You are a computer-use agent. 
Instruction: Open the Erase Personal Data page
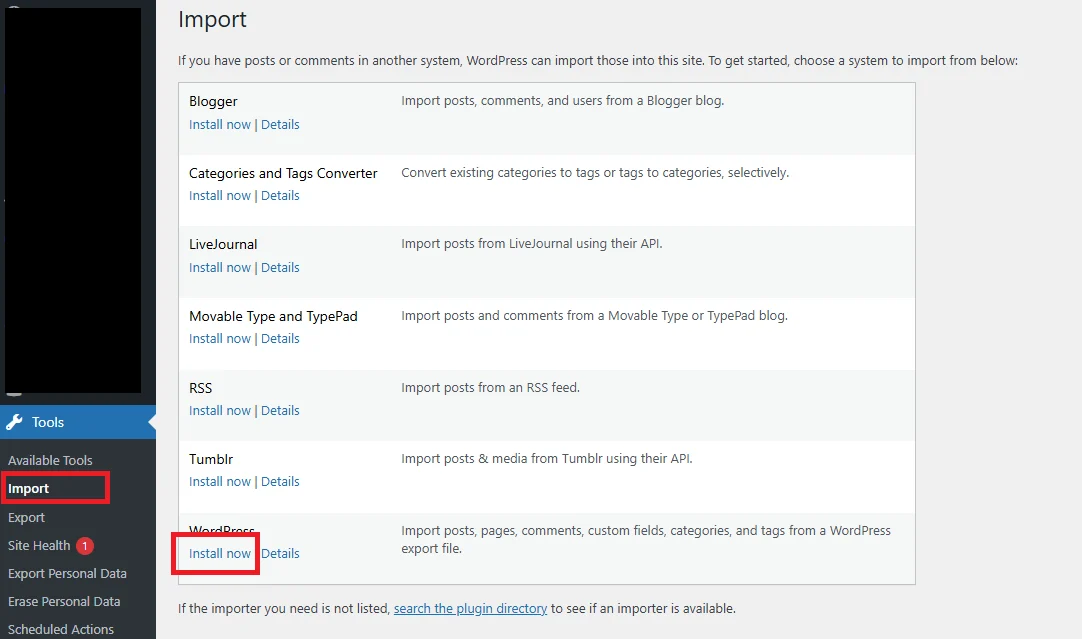63,601
